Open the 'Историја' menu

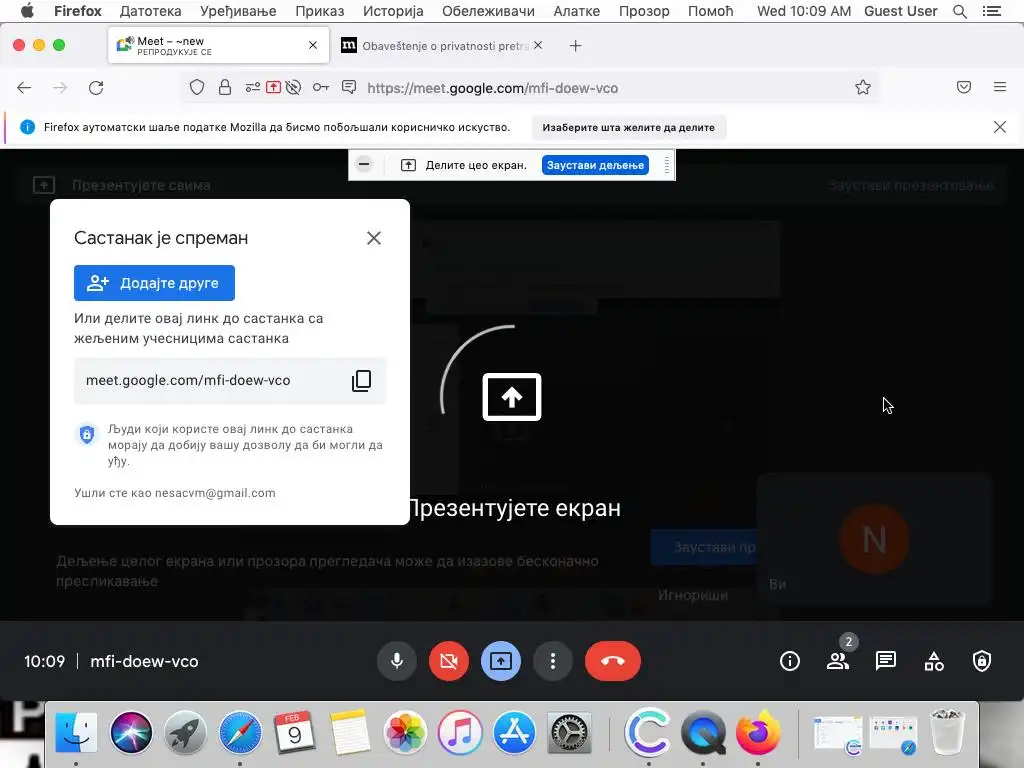point(393,11)
